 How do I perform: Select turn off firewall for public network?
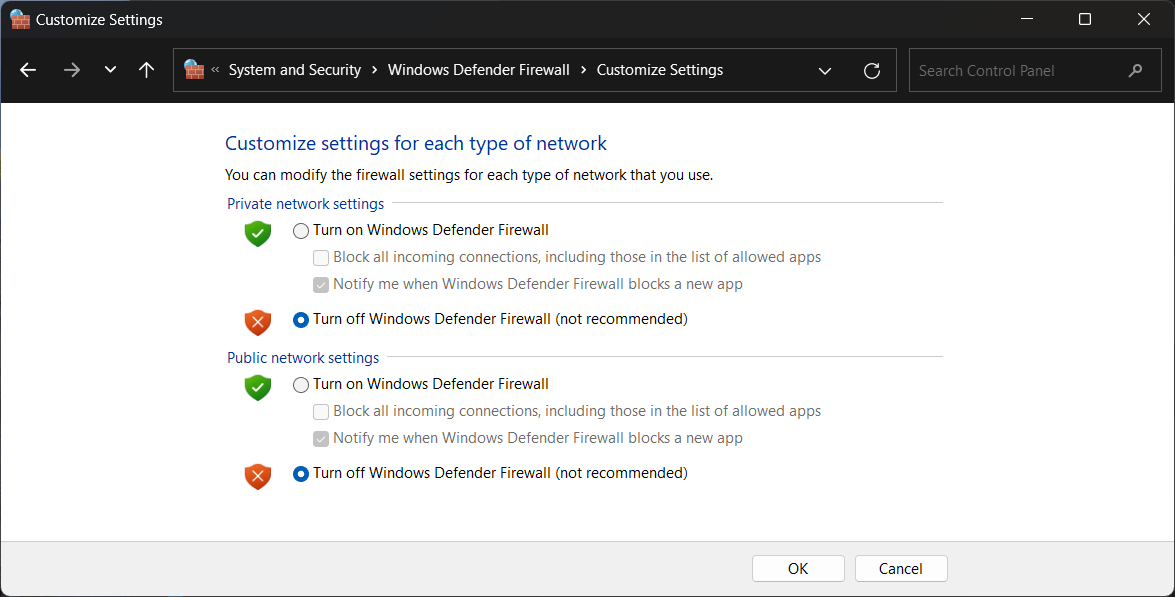(x=300, y=474)
